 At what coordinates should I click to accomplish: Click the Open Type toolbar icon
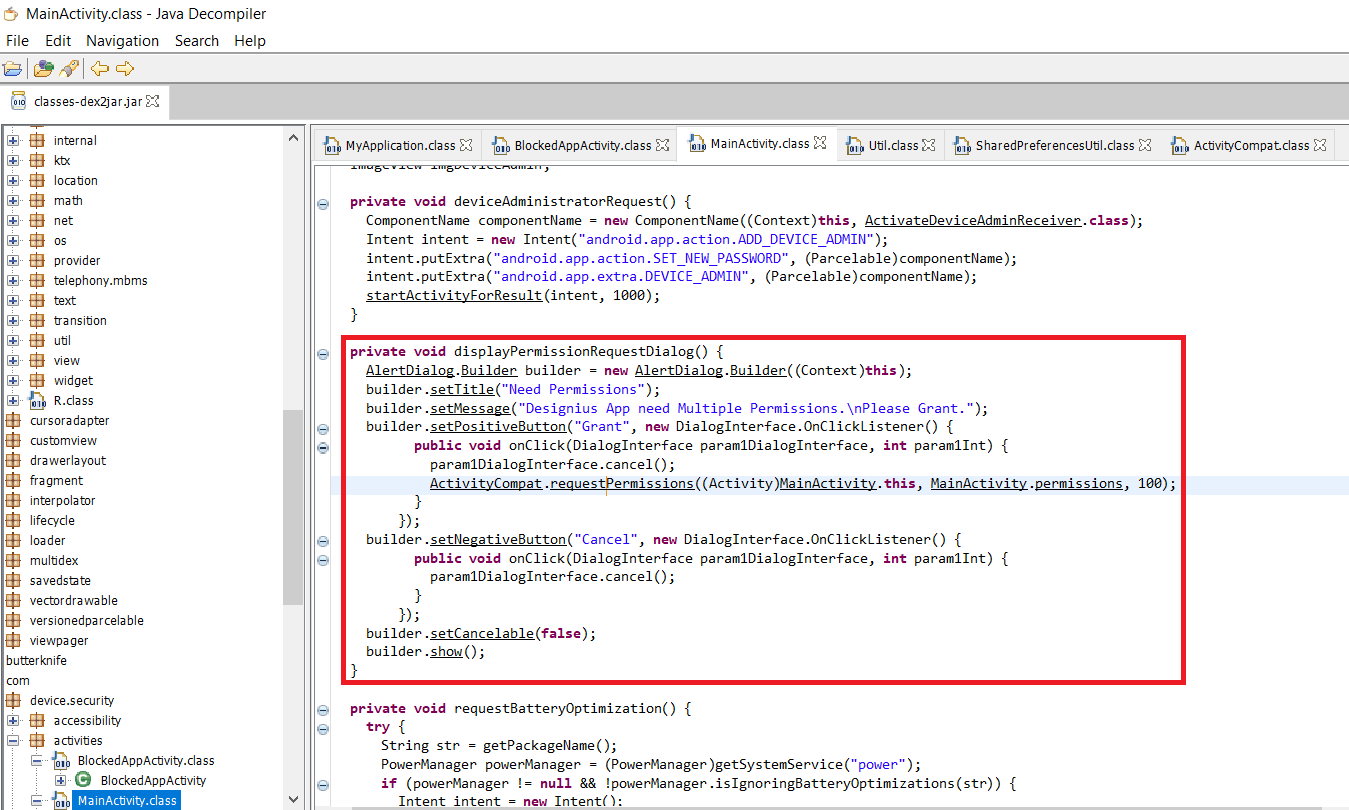pyautogui.click(x=43, y=69)
